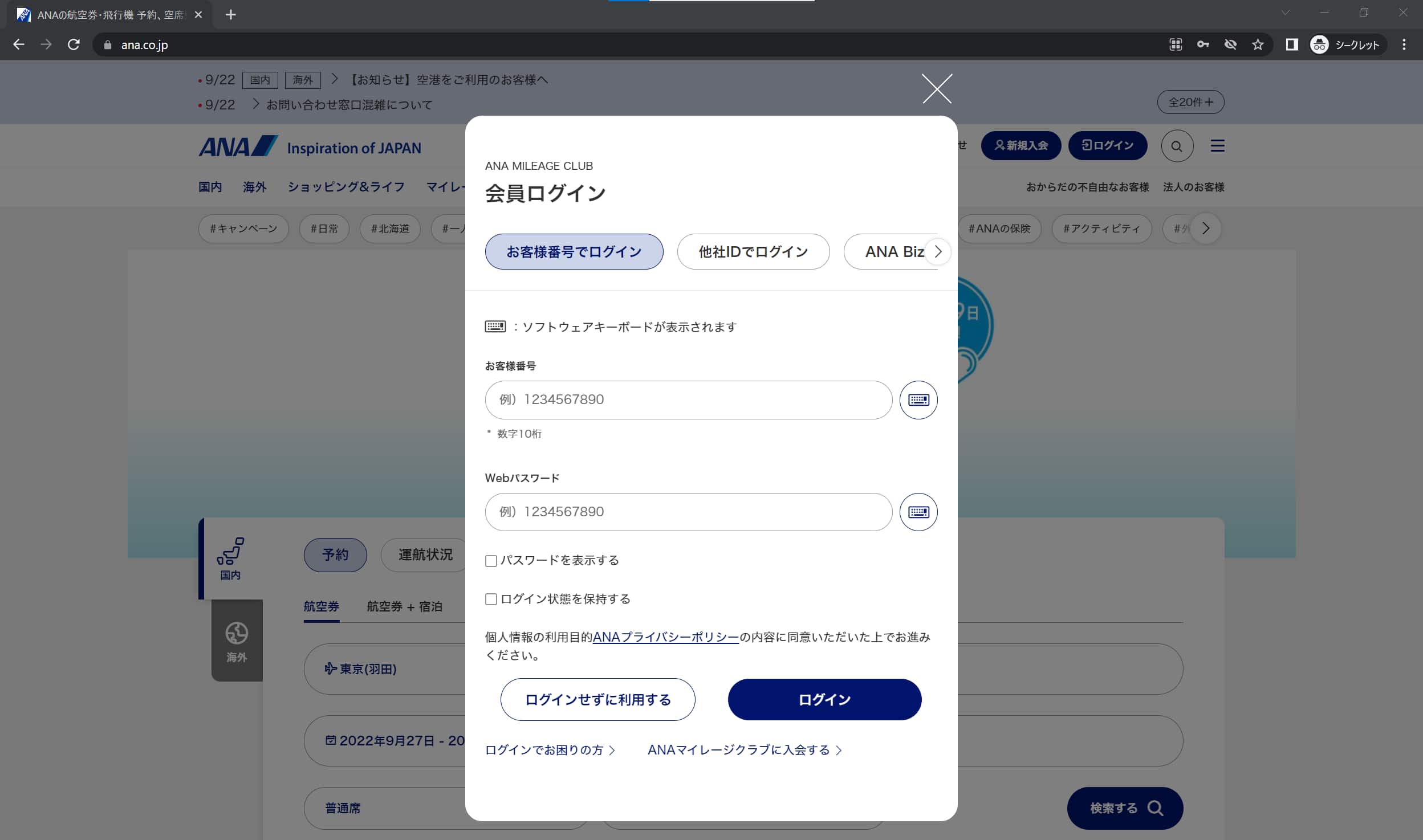The height and width of the screenshot is (840, 1423).
Task: Open the hamburger menu icon
Action: 1217,146
